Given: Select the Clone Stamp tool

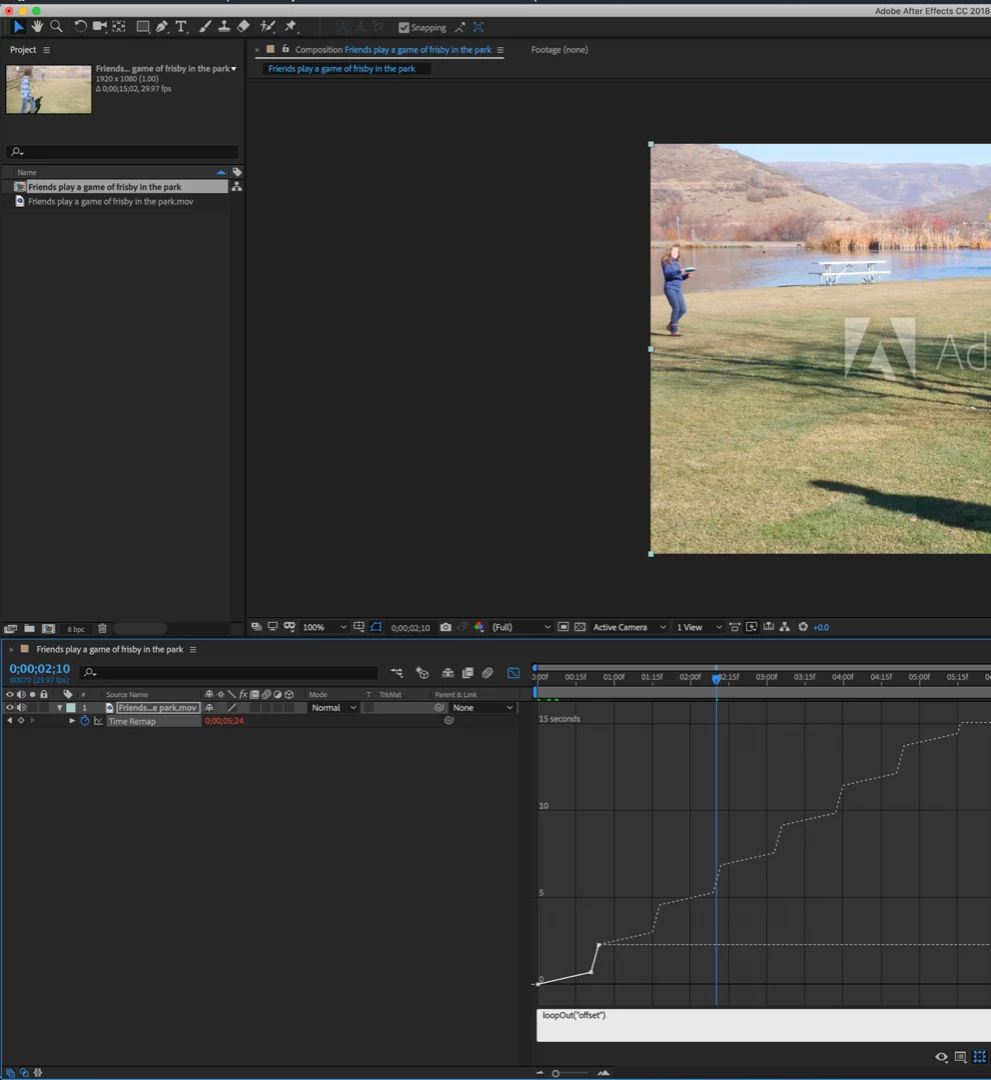Looking at the screenshot, I should pos(224,26).
